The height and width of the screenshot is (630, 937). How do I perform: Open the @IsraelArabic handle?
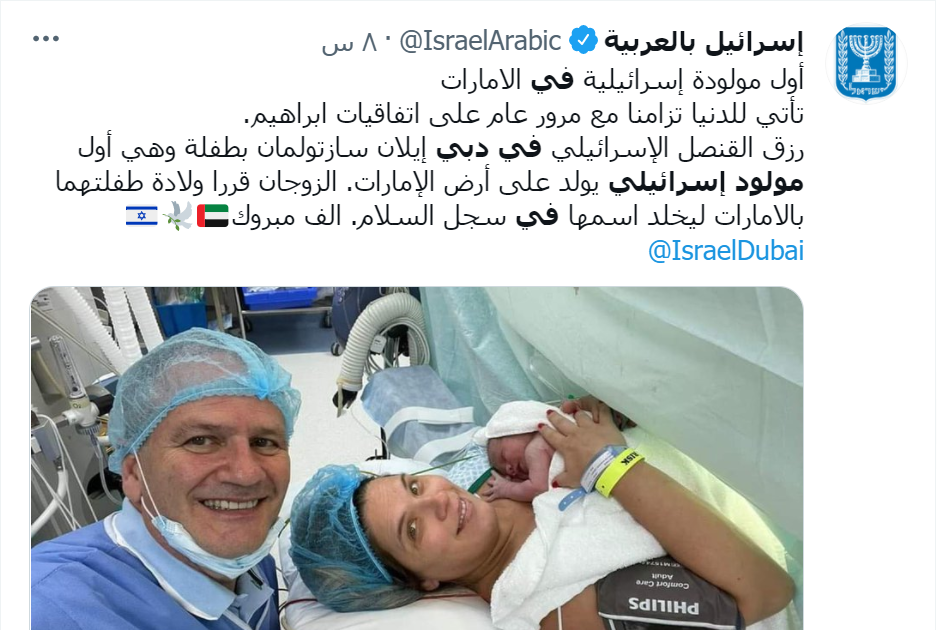click(480, 41)
